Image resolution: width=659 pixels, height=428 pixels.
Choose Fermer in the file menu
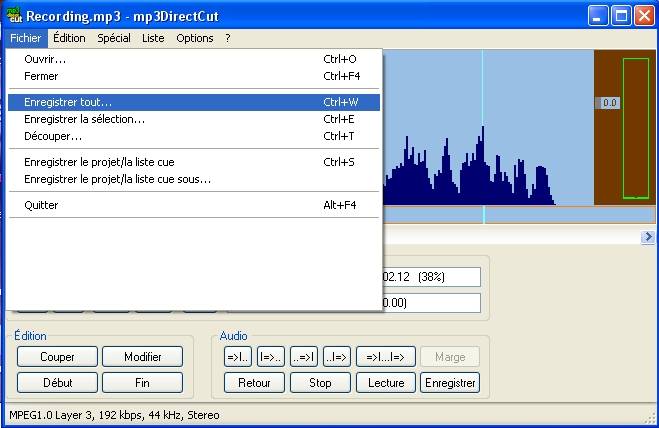tap(194, 77)
